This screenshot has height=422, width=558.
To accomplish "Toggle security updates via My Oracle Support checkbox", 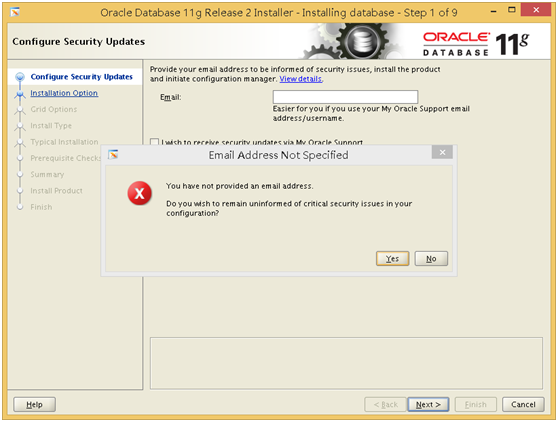I will pyautogui.click(x=154, y=142).
